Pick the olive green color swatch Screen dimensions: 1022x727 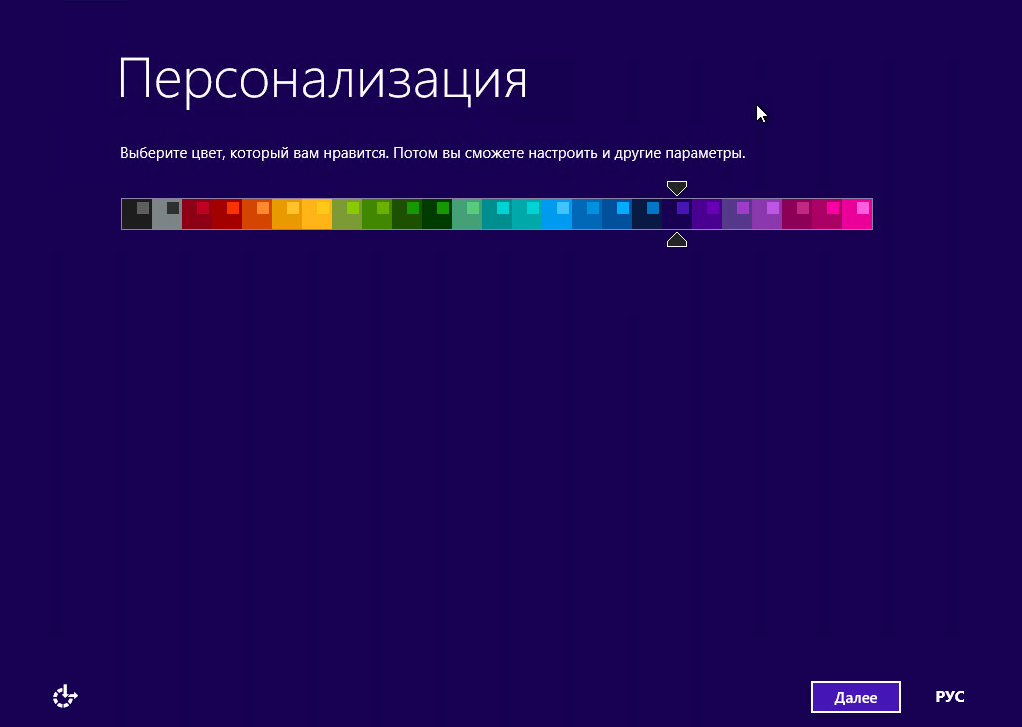coord(346,214)
